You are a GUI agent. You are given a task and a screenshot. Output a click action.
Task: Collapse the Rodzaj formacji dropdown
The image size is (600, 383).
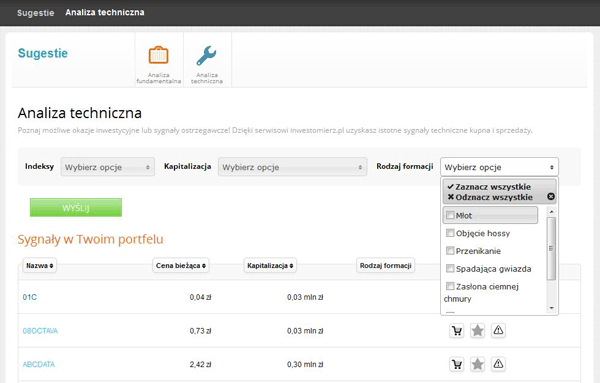499,167
